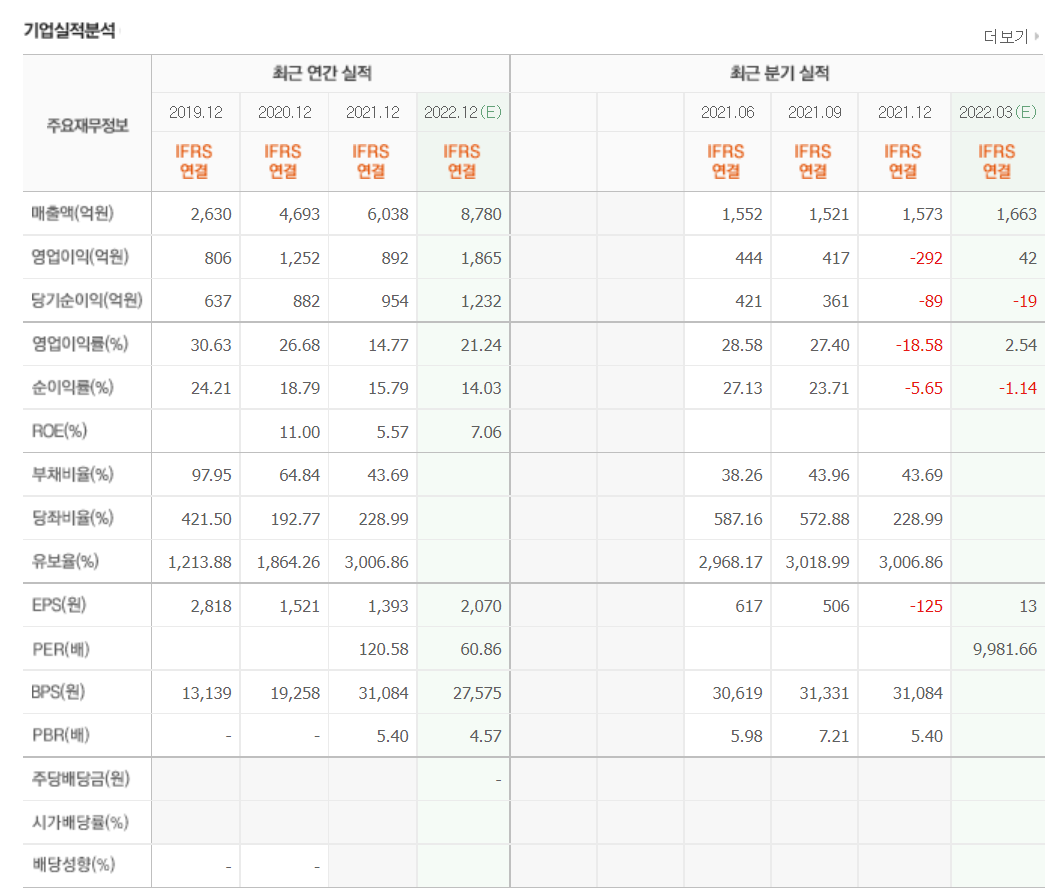1054x889 pixels.
Task: Click the 2022.03(E) column header
Action: coord(998,112)
